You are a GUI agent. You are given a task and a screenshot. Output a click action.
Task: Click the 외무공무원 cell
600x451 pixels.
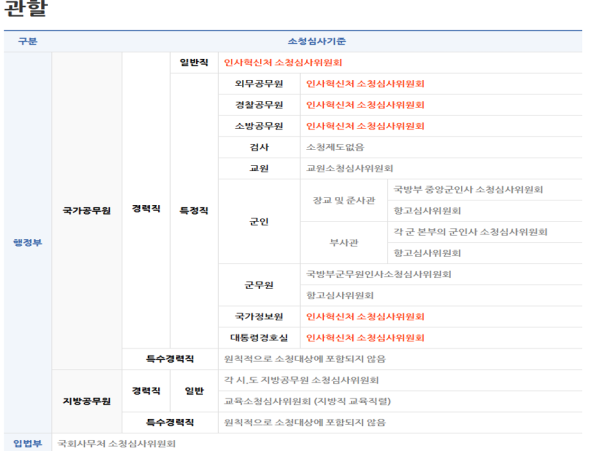(259, 84)
